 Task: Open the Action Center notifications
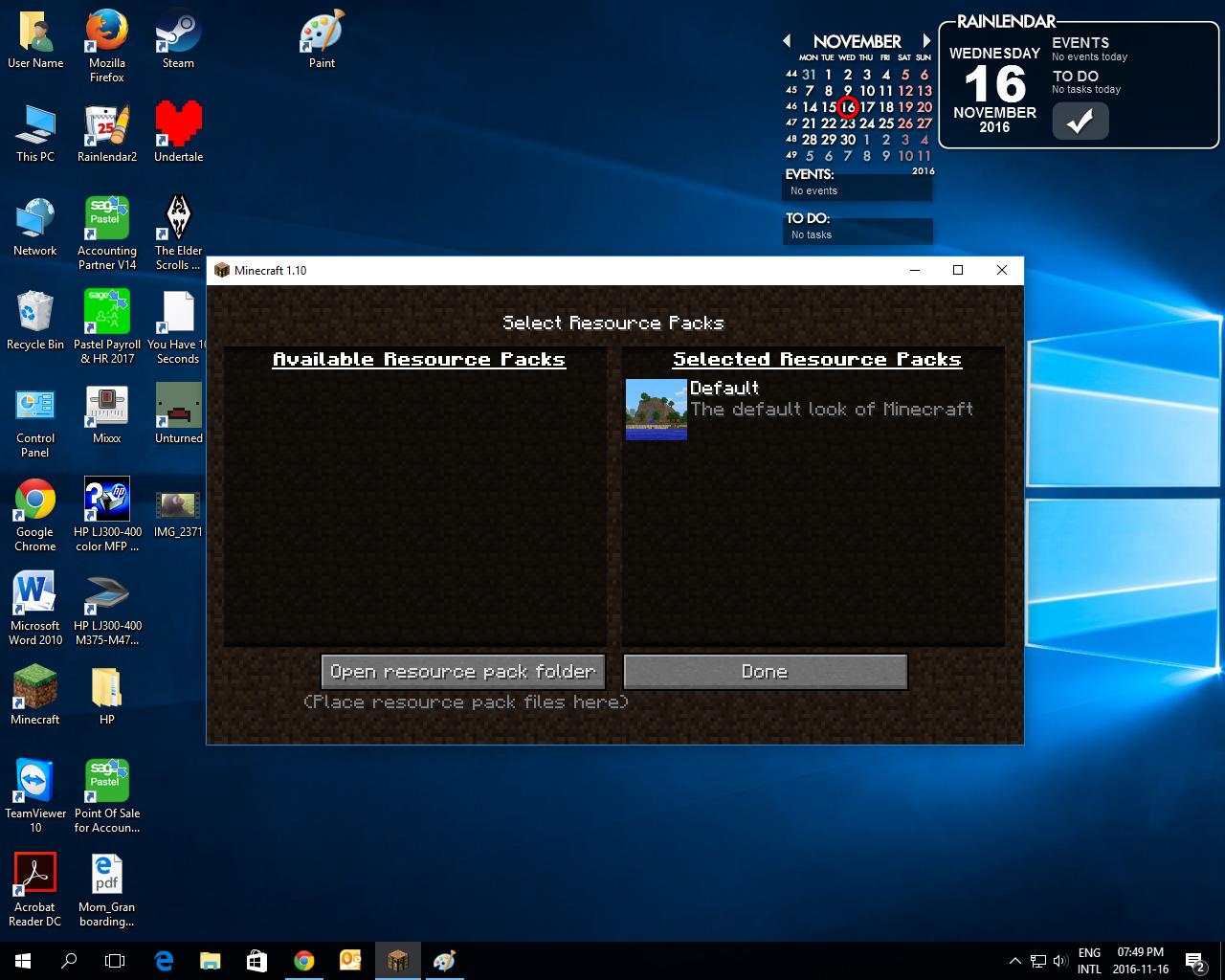[1194, 961]
